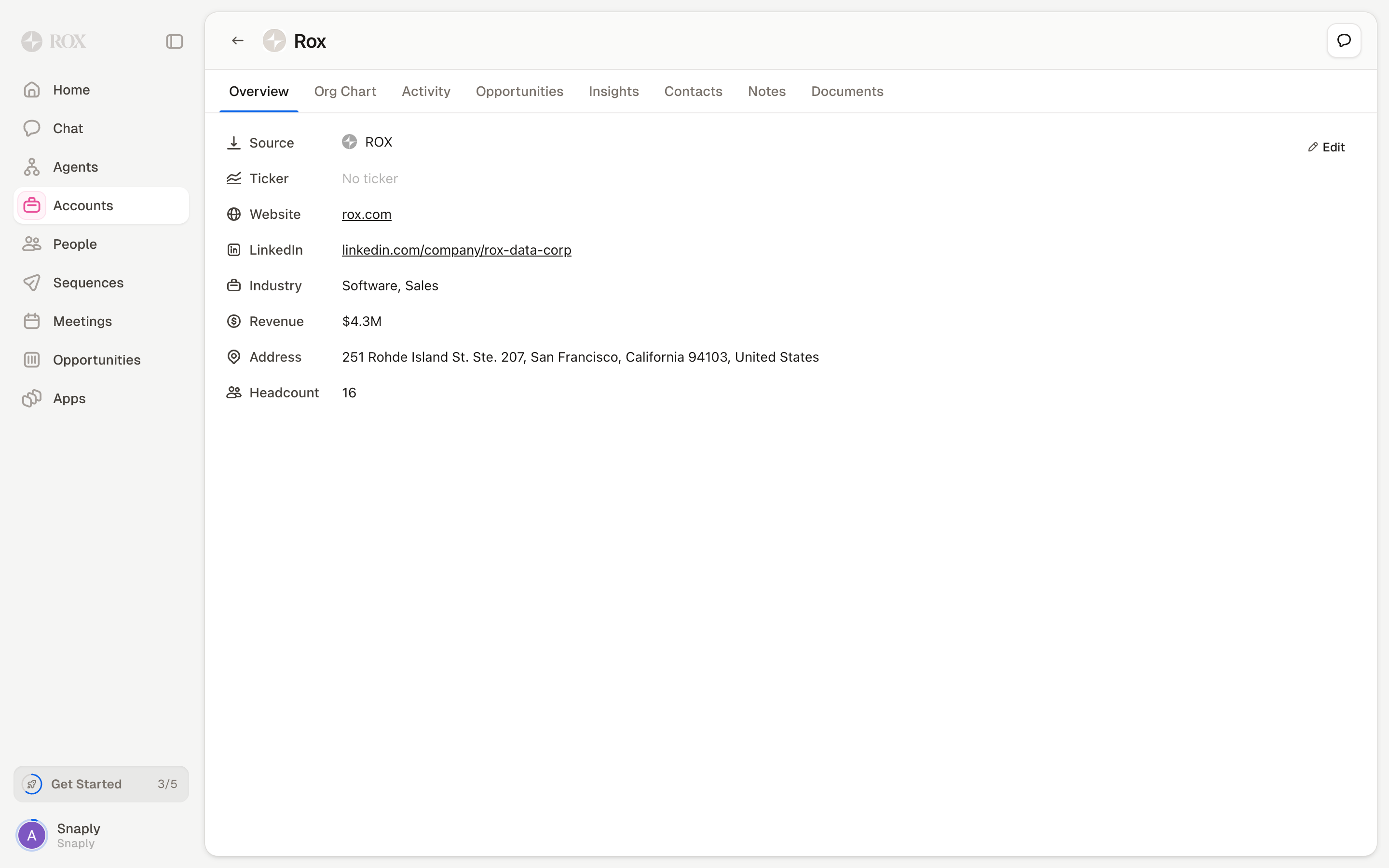Select the Apps menu label
1389x868 pixels.
tap(69, 398)
